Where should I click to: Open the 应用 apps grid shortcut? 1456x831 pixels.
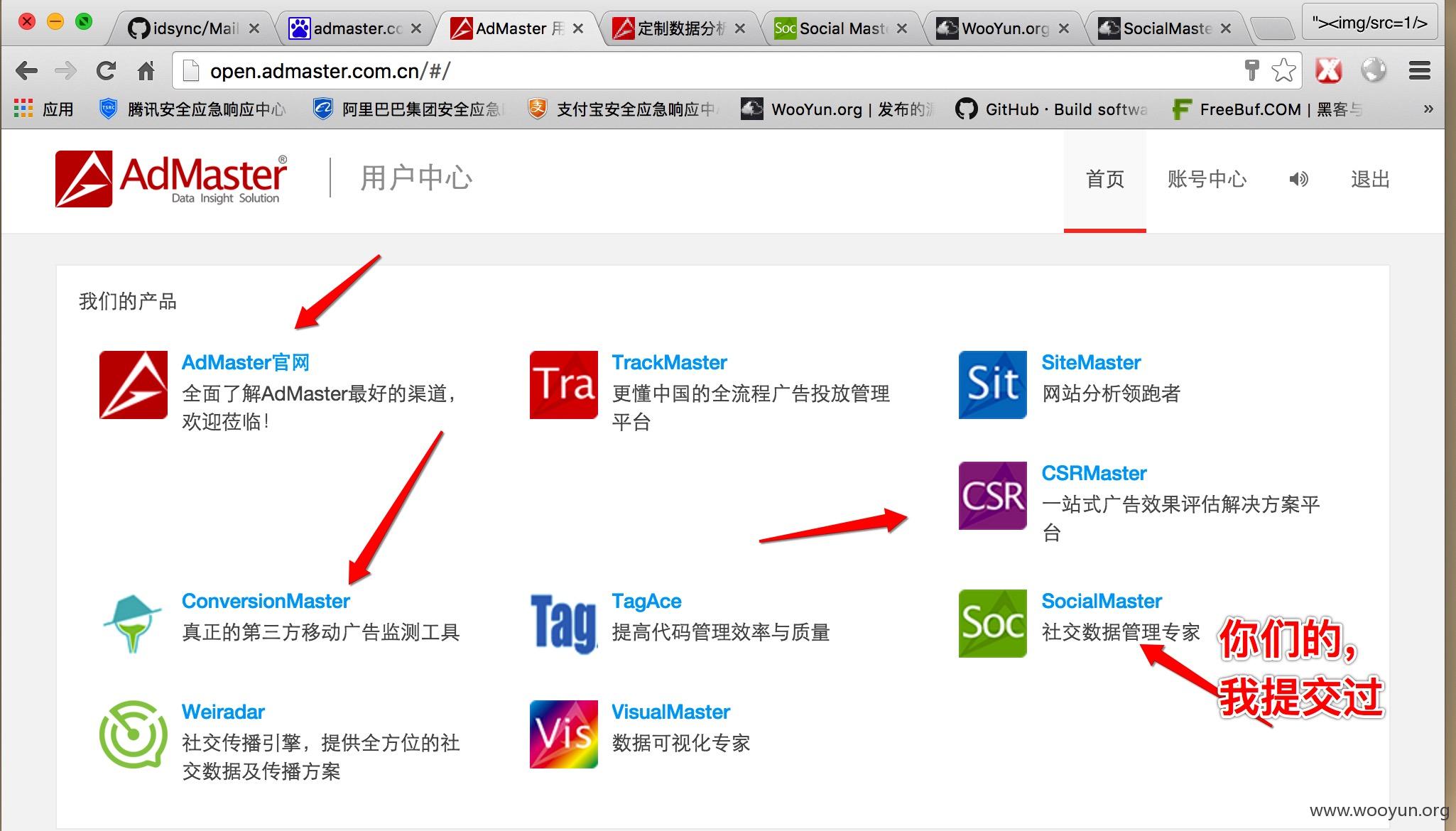click(x=44, y=109)
